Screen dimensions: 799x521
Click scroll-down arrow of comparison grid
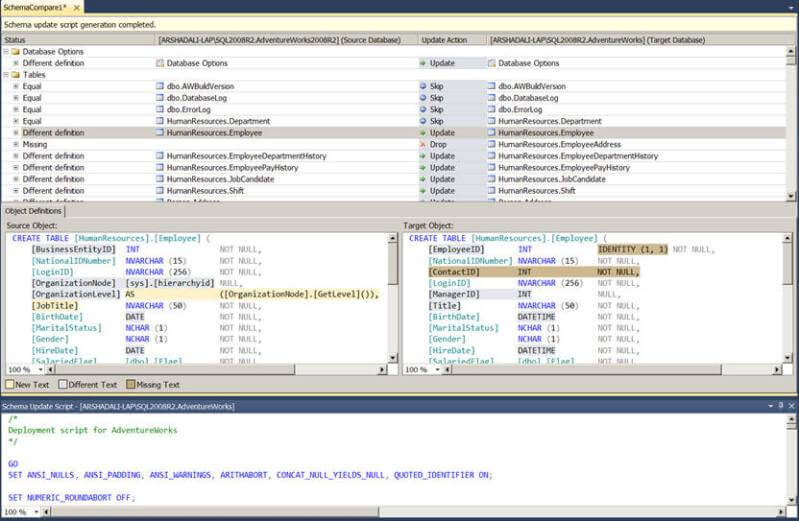pos(790,196)
